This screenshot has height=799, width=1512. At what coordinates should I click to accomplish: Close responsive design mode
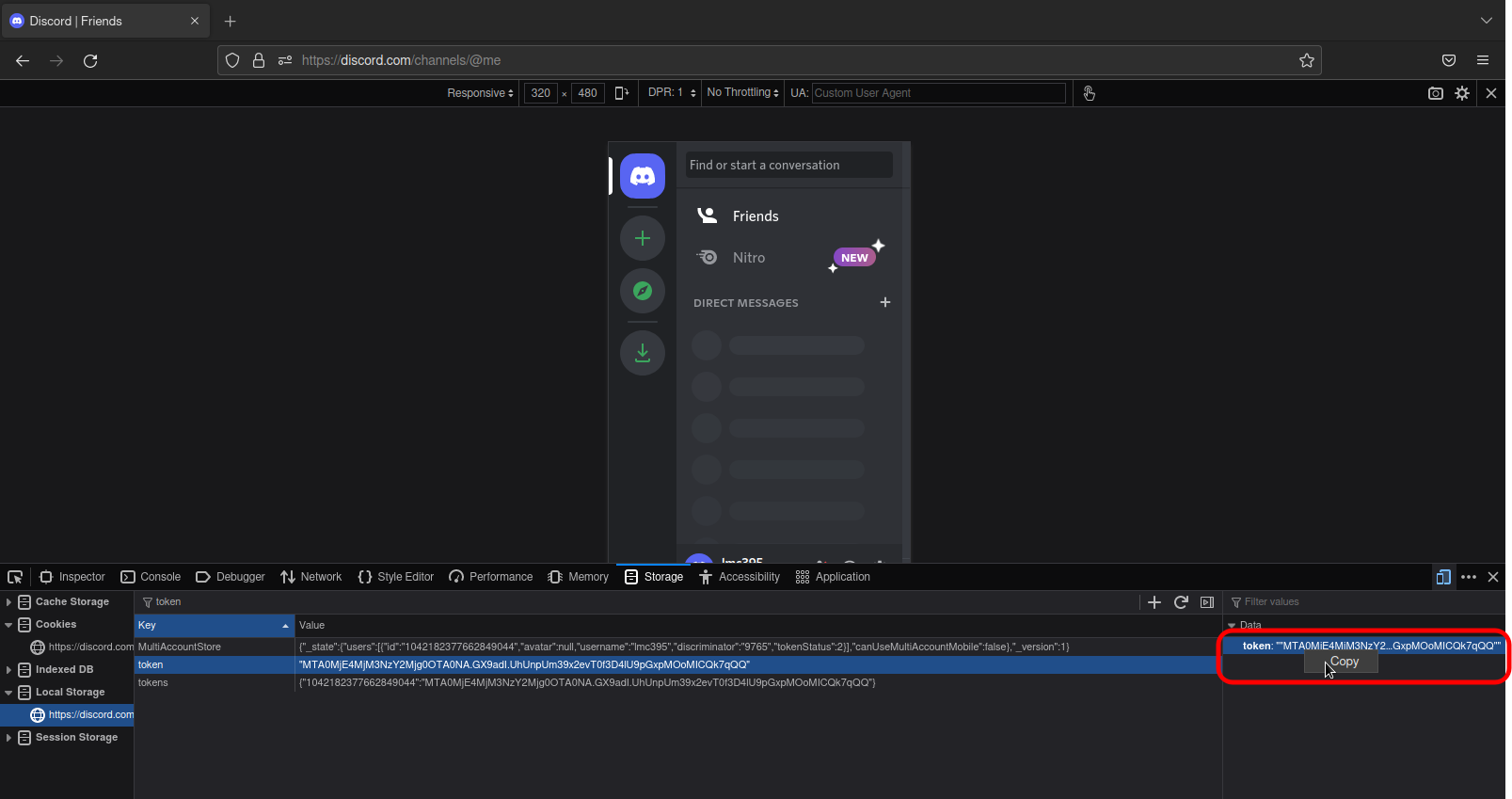point(1491,93)
